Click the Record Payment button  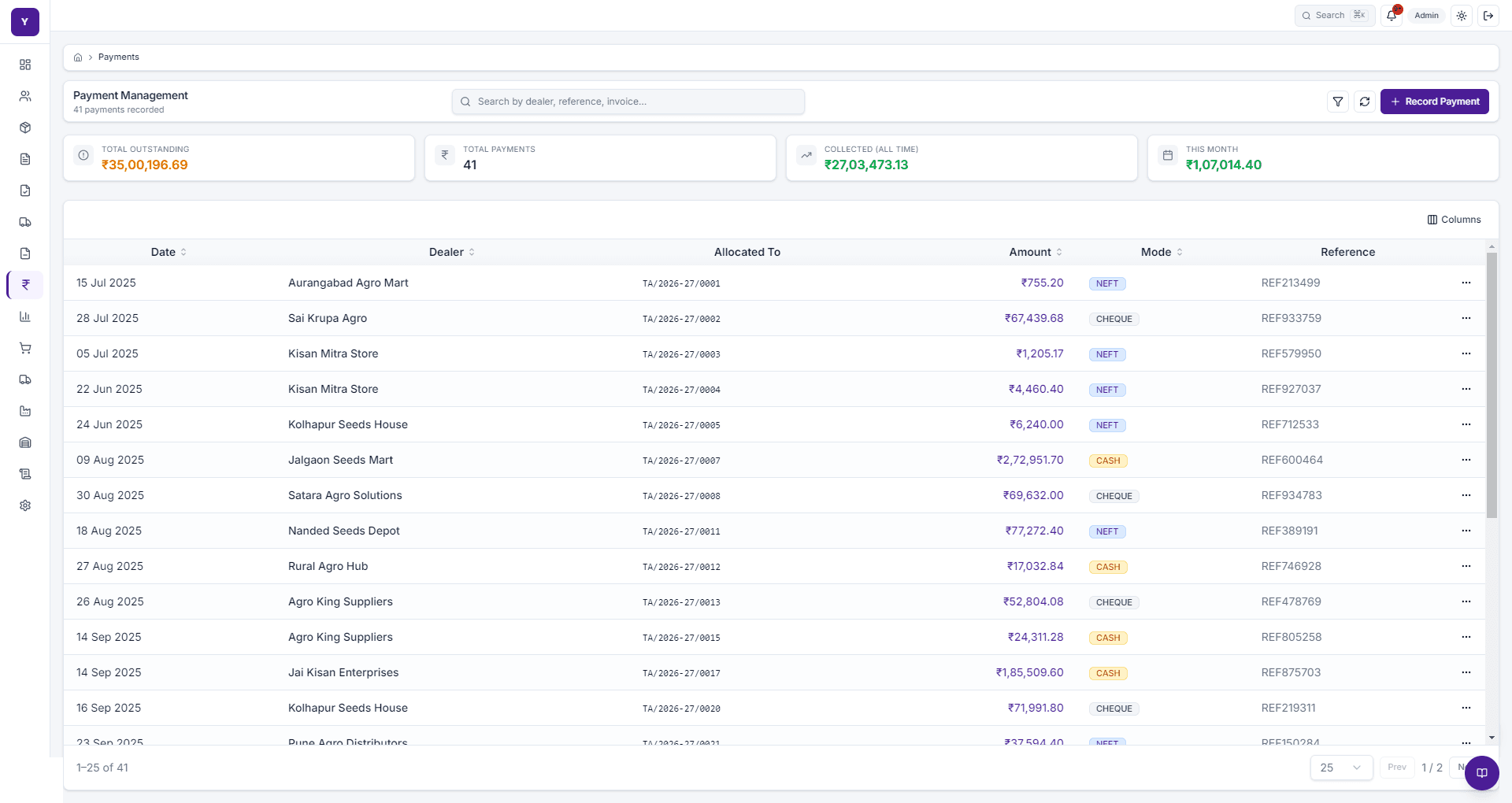[x=1434, y=102]
